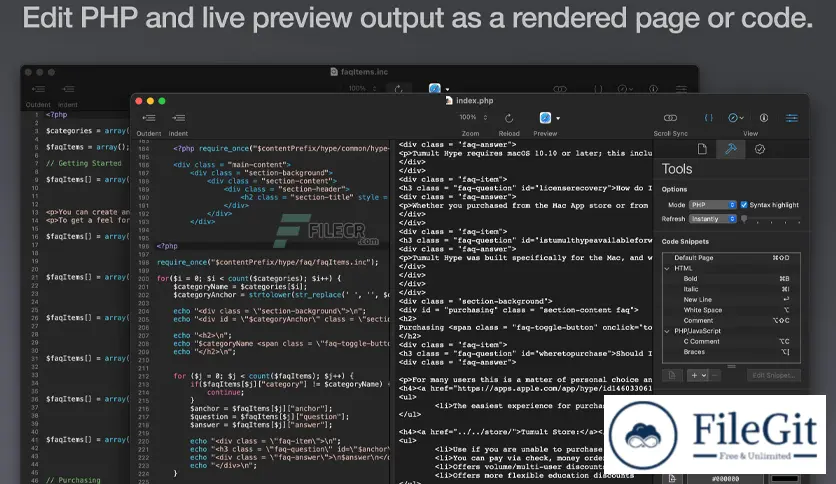The image size is (836, 484).
Task: Click Outdent icon in faqItems.inc window
Action: (x=38, y=89)
